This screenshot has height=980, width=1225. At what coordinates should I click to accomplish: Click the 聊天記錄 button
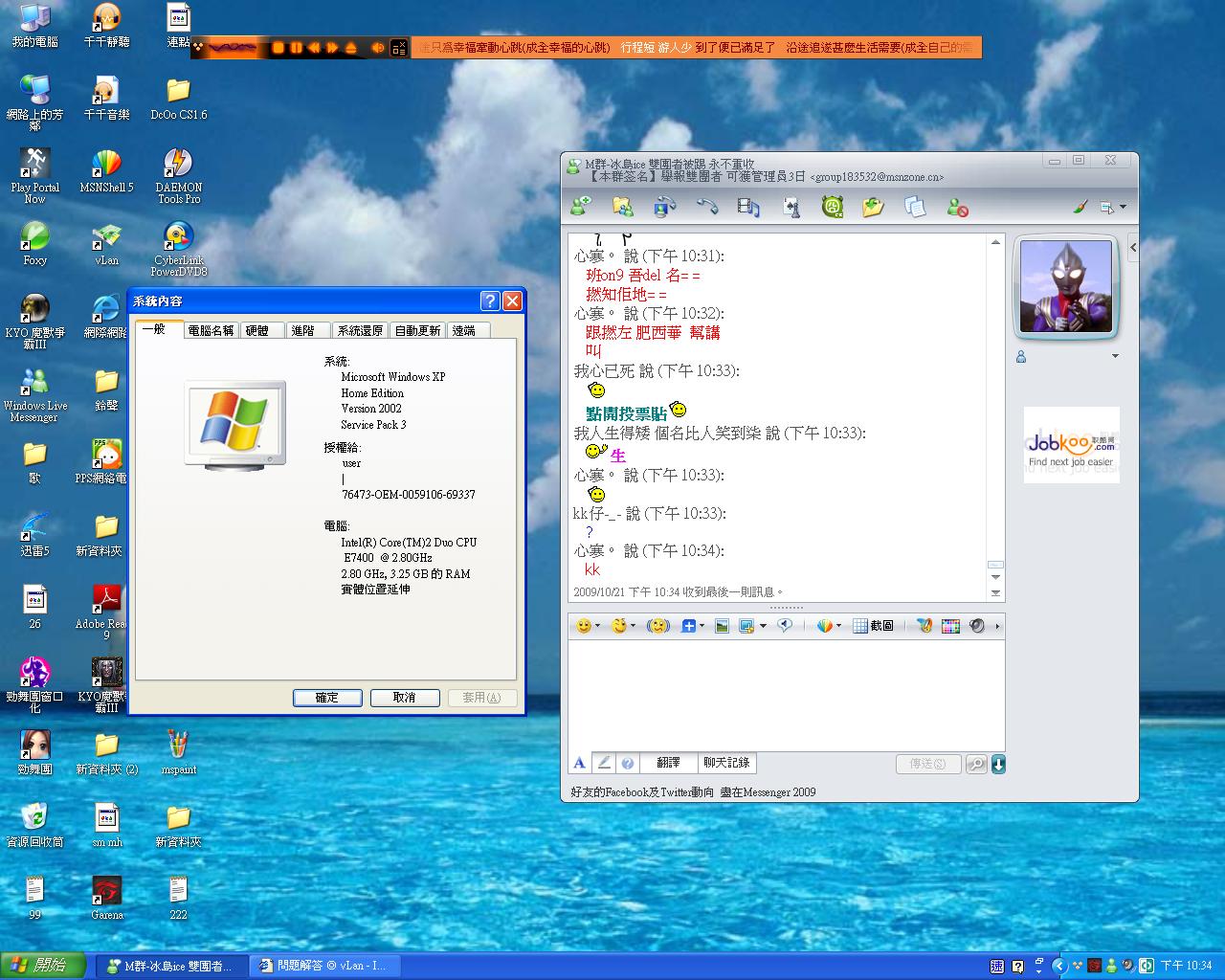click(726, 763)
